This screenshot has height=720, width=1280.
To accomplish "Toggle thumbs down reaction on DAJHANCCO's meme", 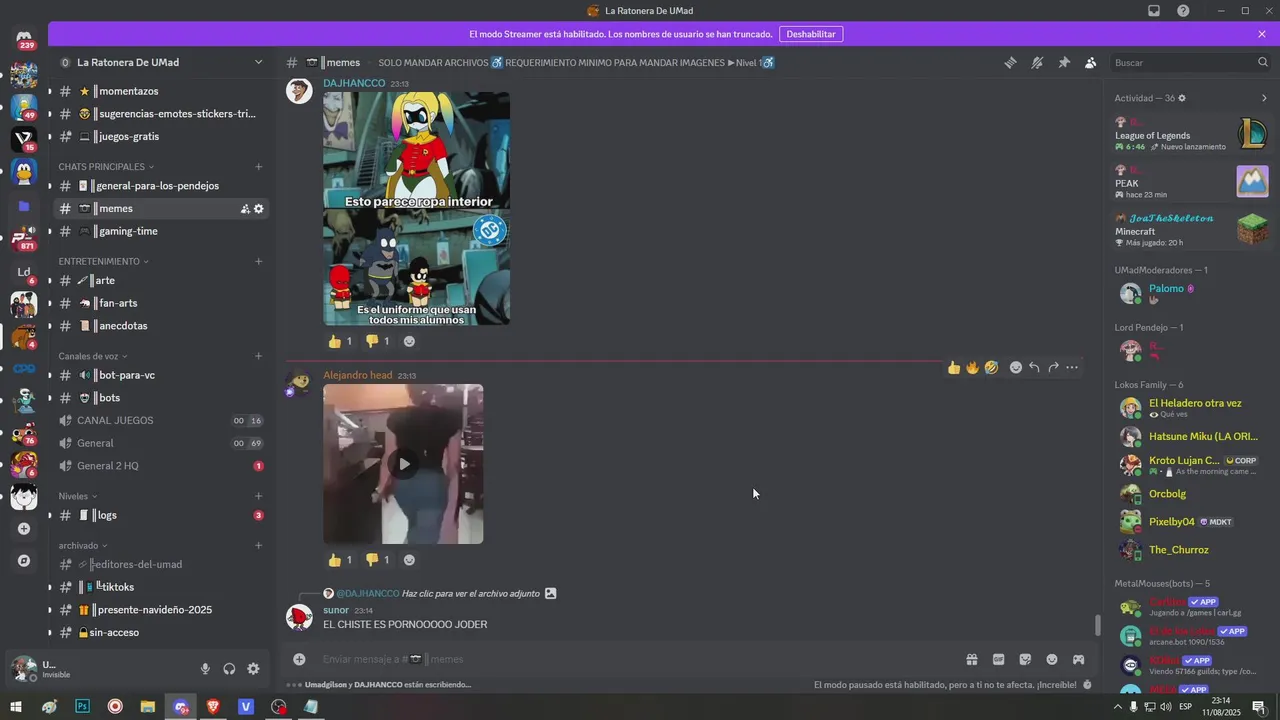I will point(377,341).
